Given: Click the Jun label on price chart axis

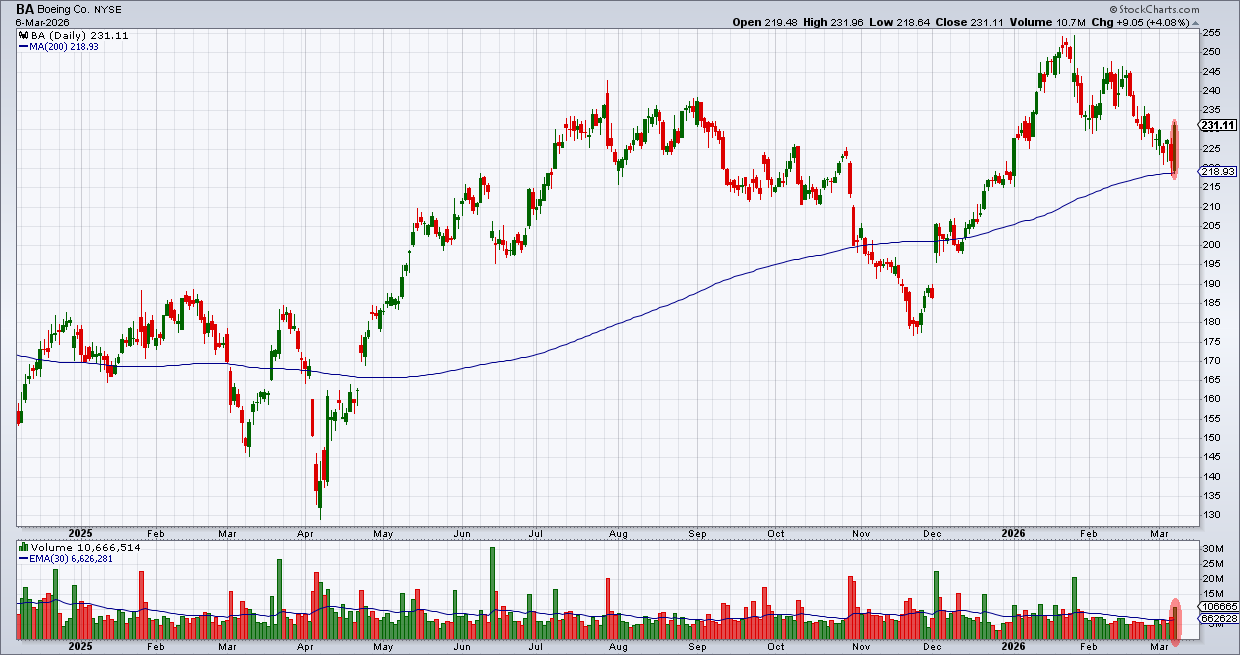Looking at the screenshot, I should click(463, 533).
